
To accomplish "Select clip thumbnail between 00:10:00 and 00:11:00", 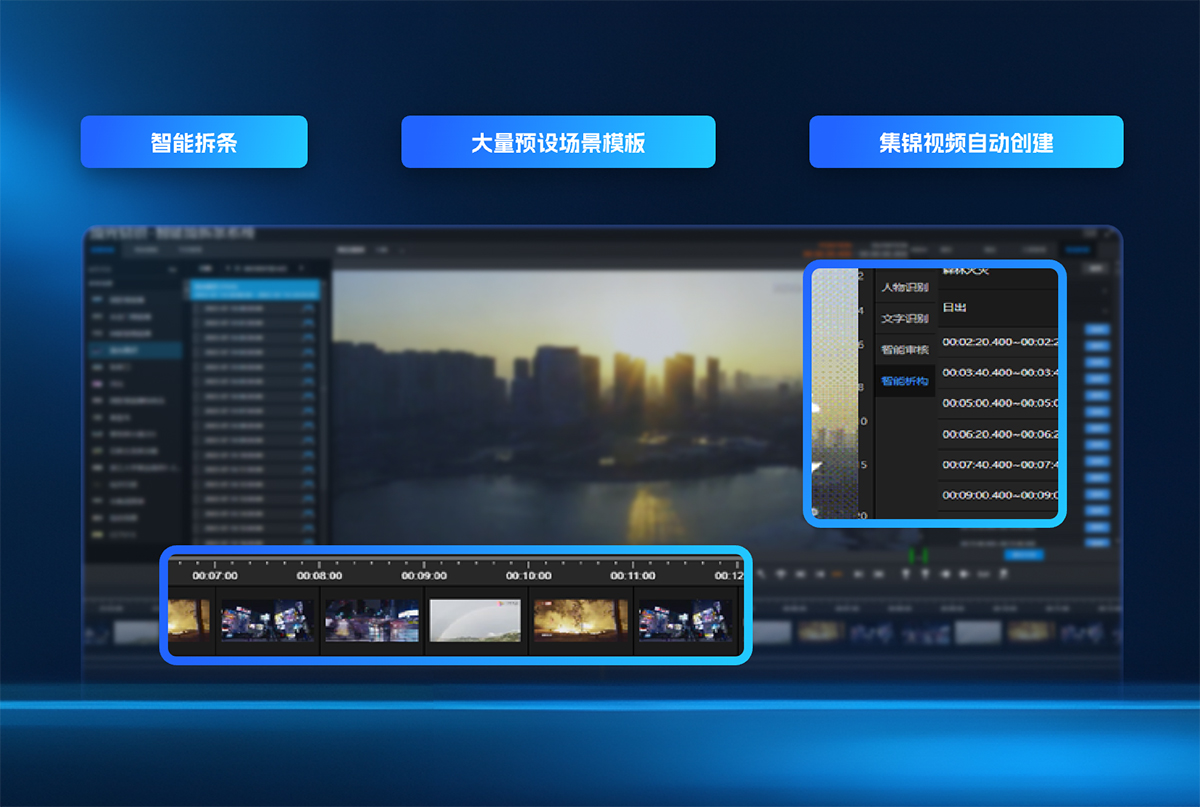I will click(x=580, y=620).
